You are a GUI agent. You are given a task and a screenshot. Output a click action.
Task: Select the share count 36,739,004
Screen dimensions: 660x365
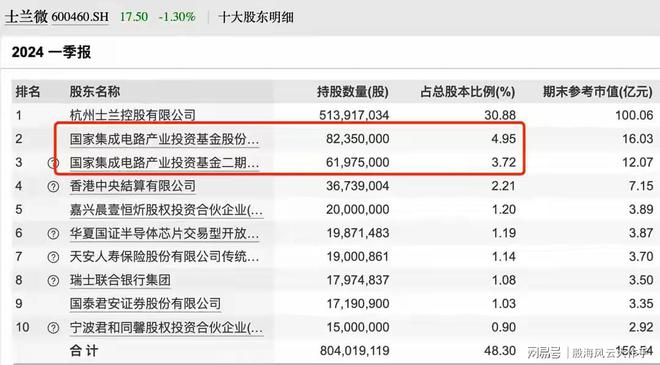pos(358,186)
